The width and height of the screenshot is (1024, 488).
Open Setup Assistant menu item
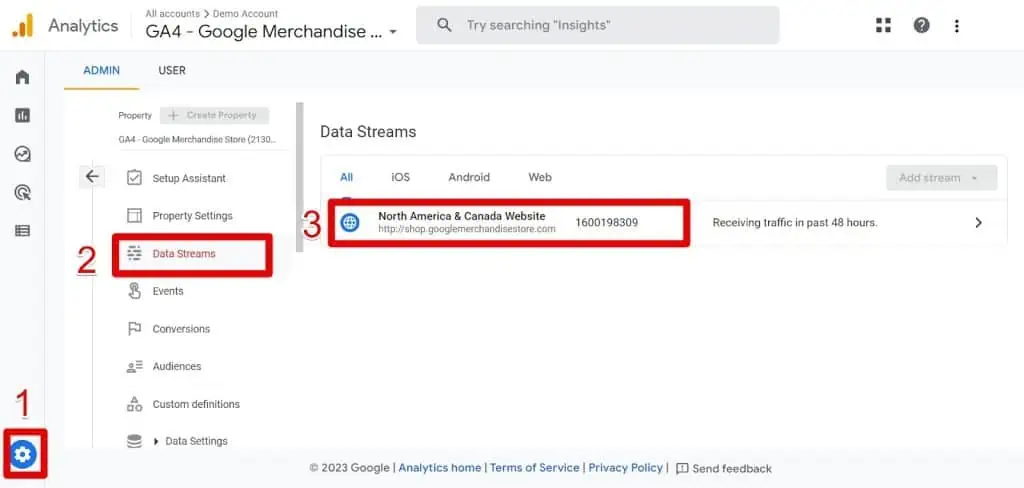(189, 178)
